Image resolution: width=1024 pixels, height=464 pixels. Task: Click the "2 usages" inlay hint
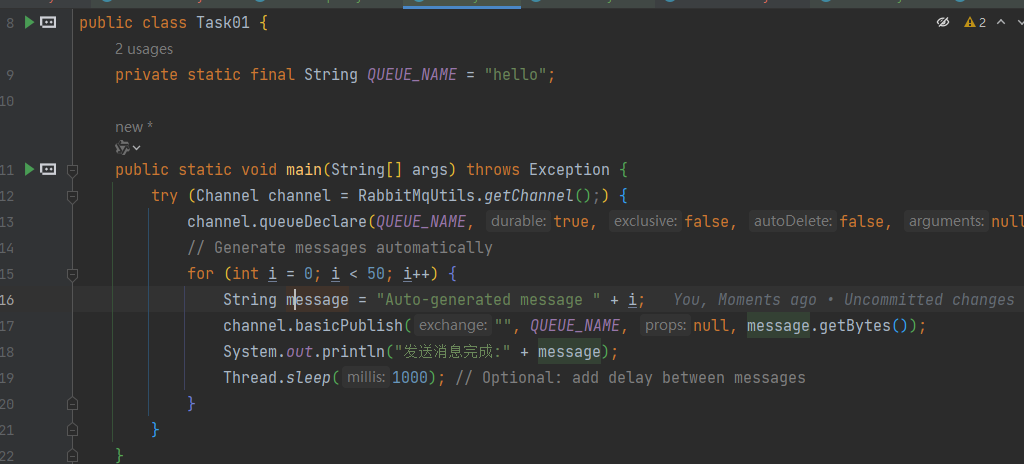[x=144, y=49]
